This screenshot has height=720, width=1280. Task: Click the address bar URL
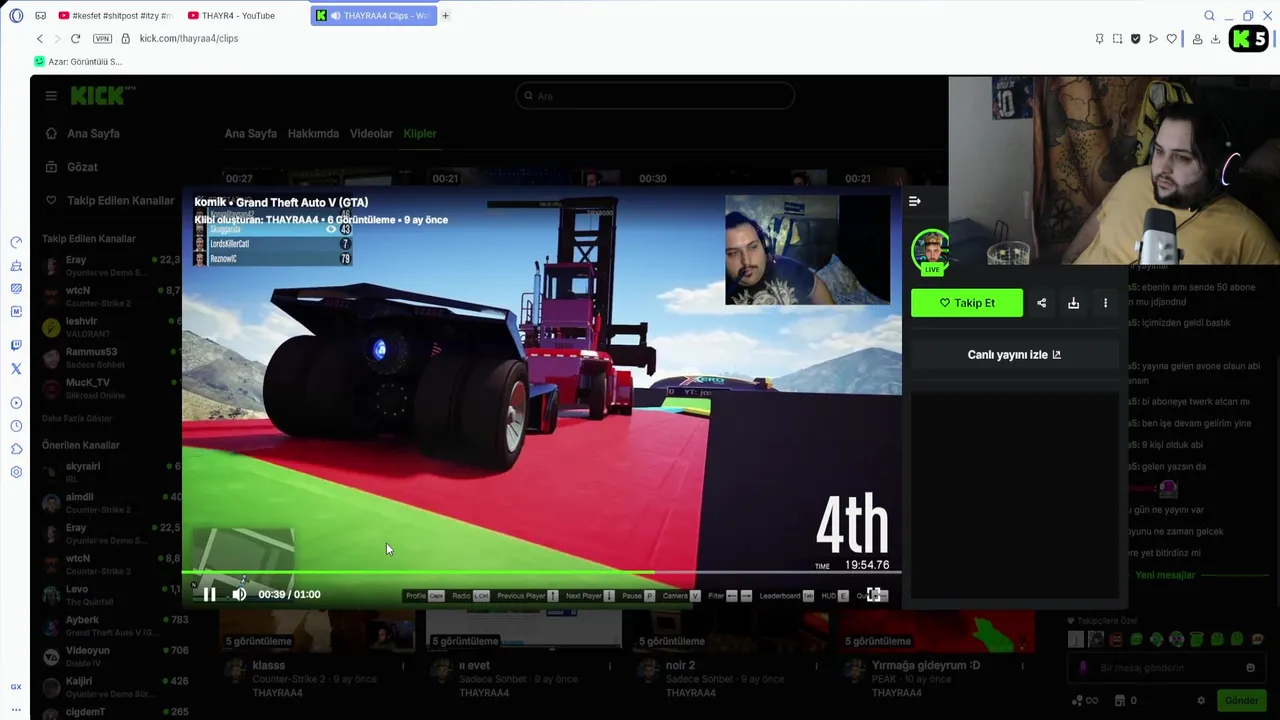[189, 38]
